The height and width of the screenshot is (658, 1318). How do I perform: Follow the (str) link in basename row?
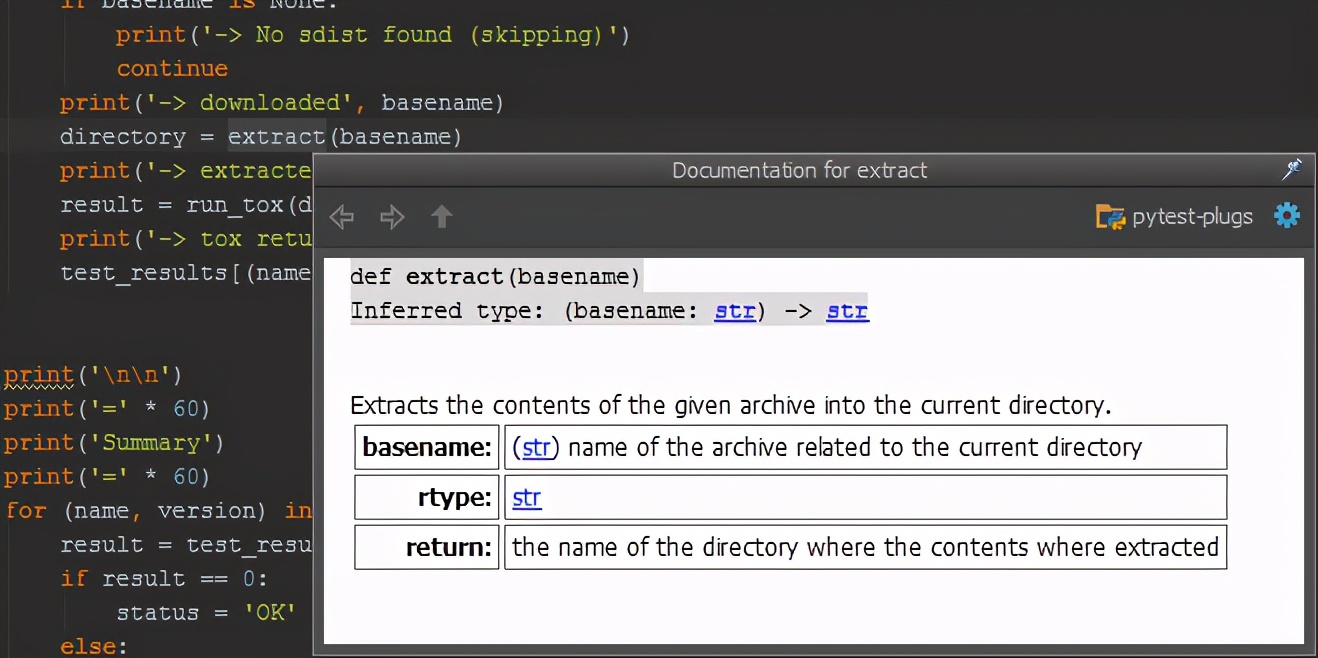pos(536,447)
